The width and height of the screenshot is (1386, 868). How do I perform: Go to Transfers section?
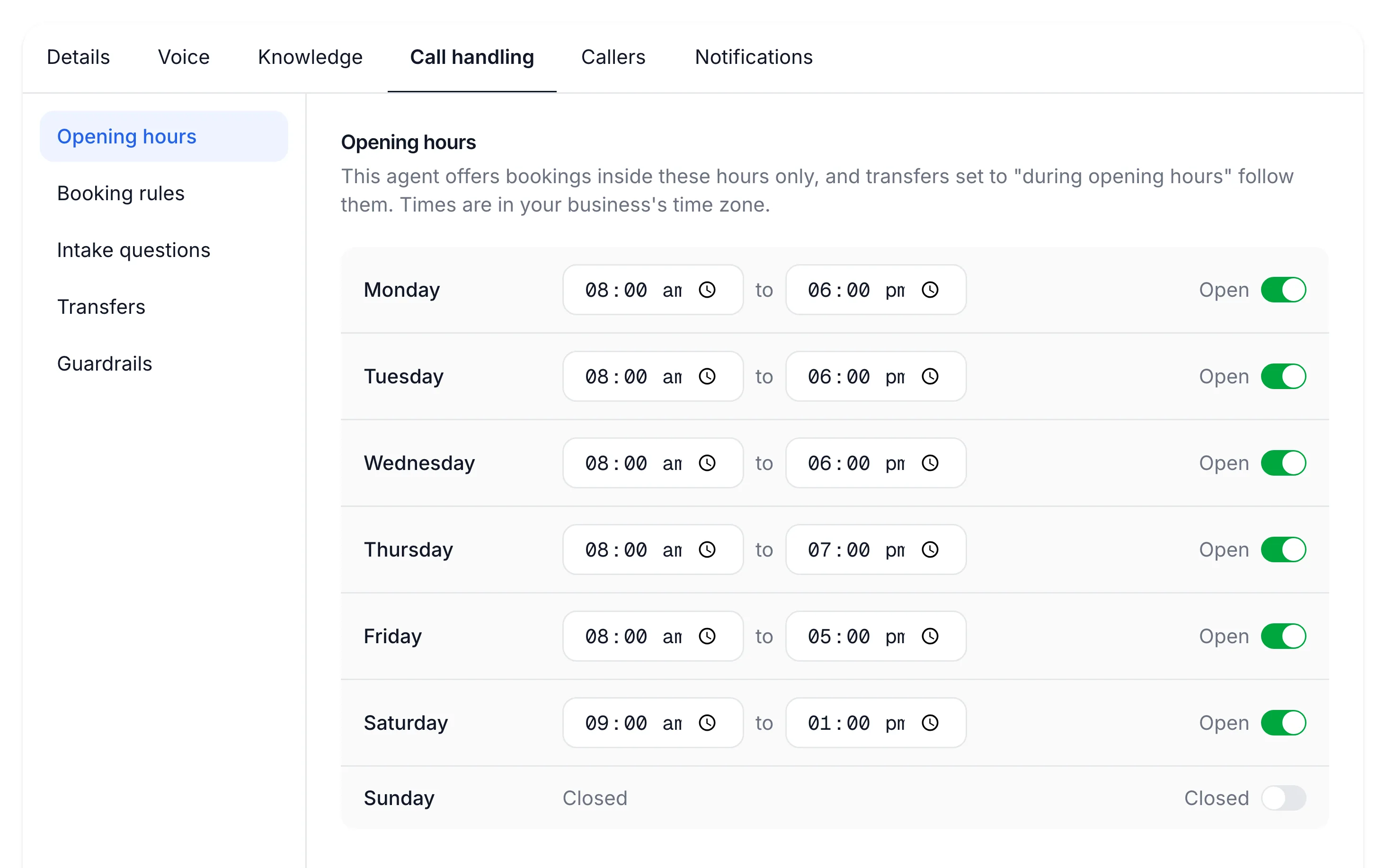pos(164,307)
